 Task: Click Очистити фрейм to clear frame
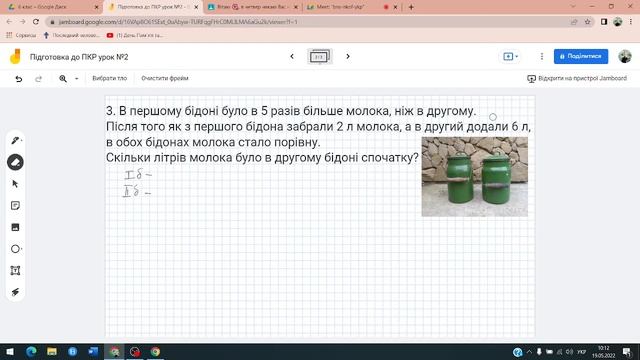165,78
